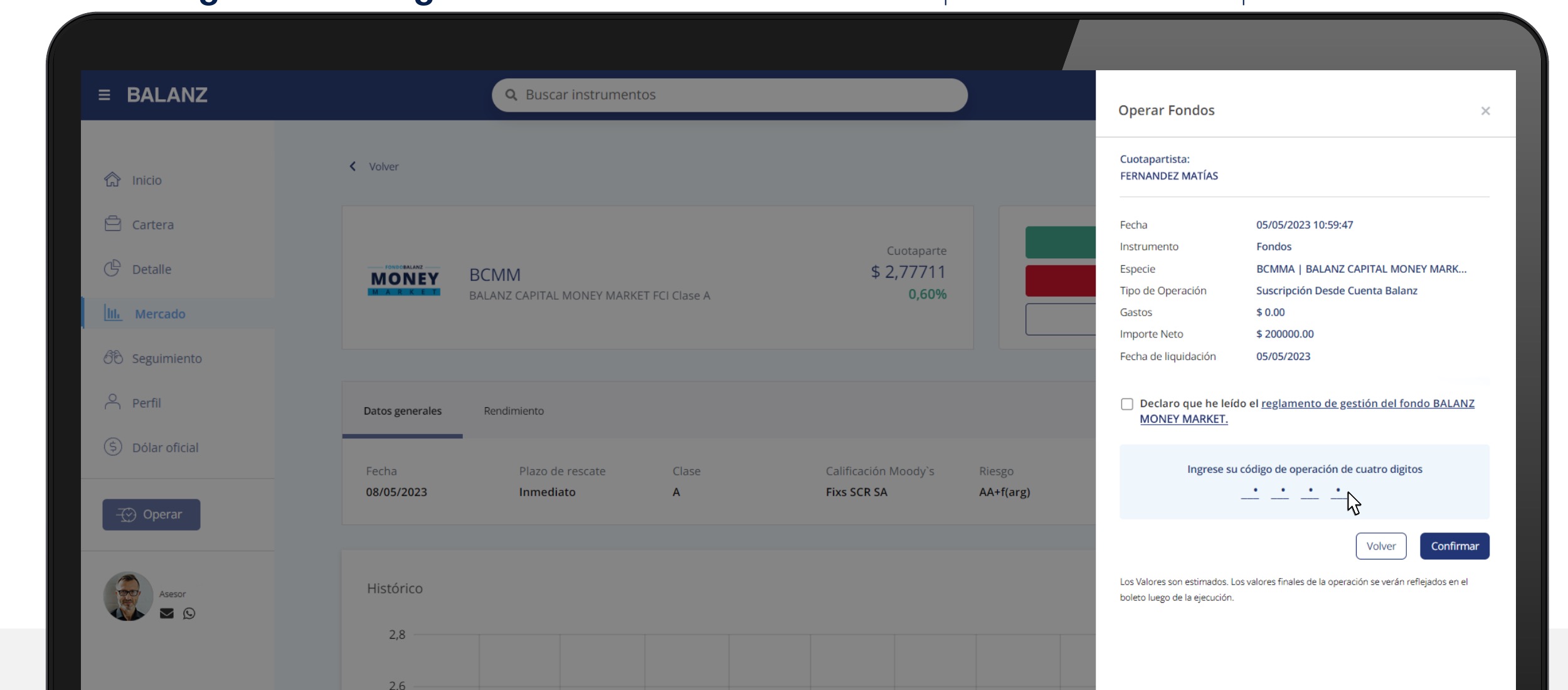Click the Seguimiento binoculars icon

(x=113, y=358)
